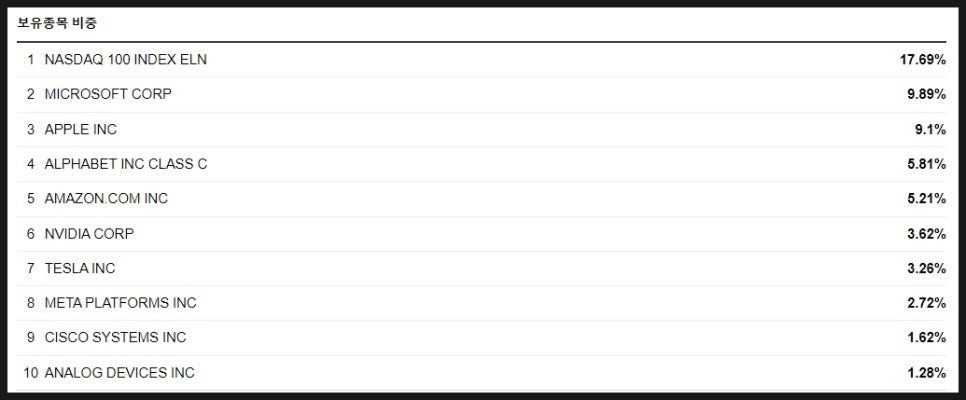Screen dimensions: 966x400
Task: Click the 3.26% Tesla weight
Action: pyautogui.click(x=927, y=268)
